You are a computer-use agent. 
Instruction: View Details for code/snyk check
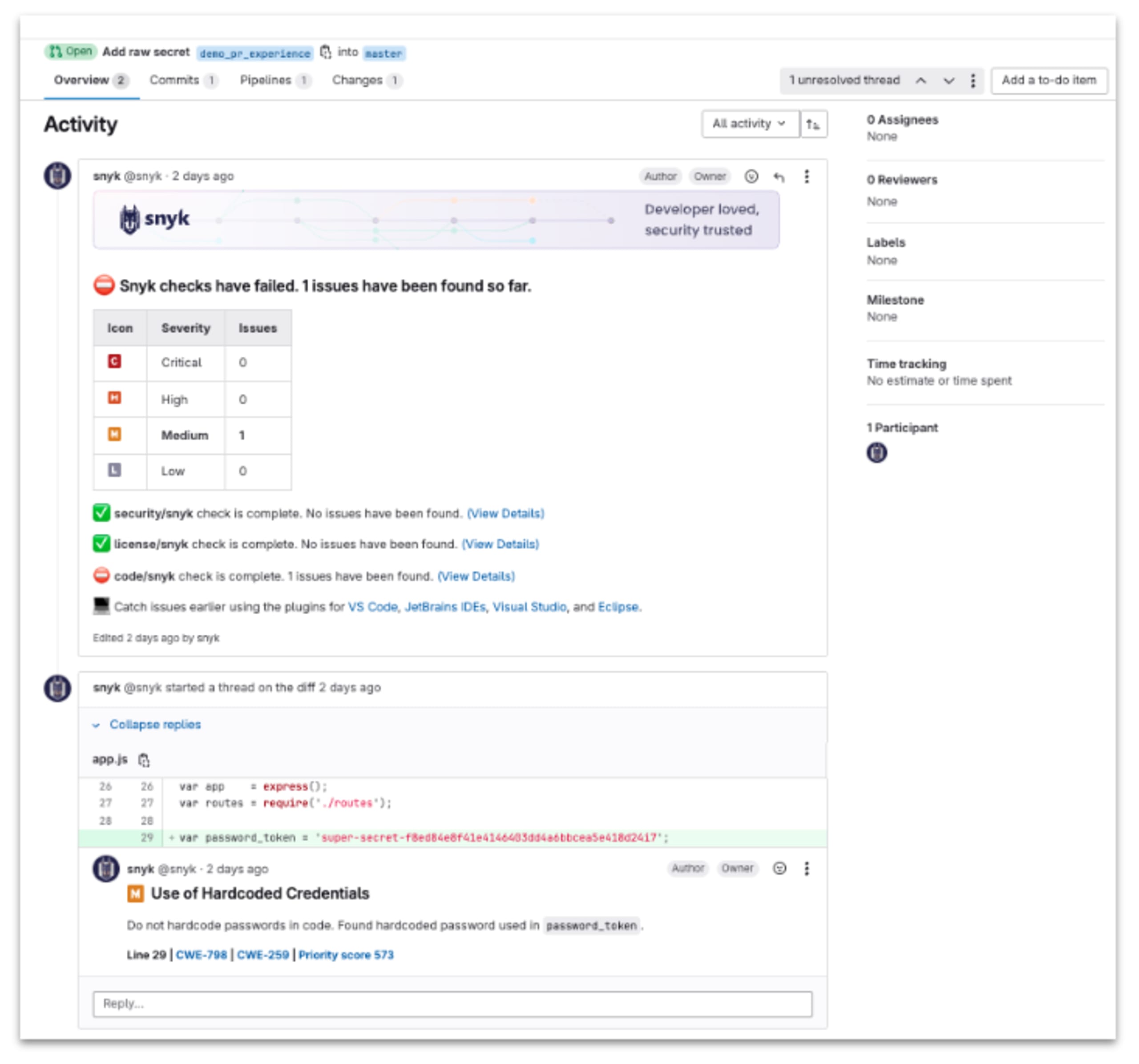(x=476, y=576)
